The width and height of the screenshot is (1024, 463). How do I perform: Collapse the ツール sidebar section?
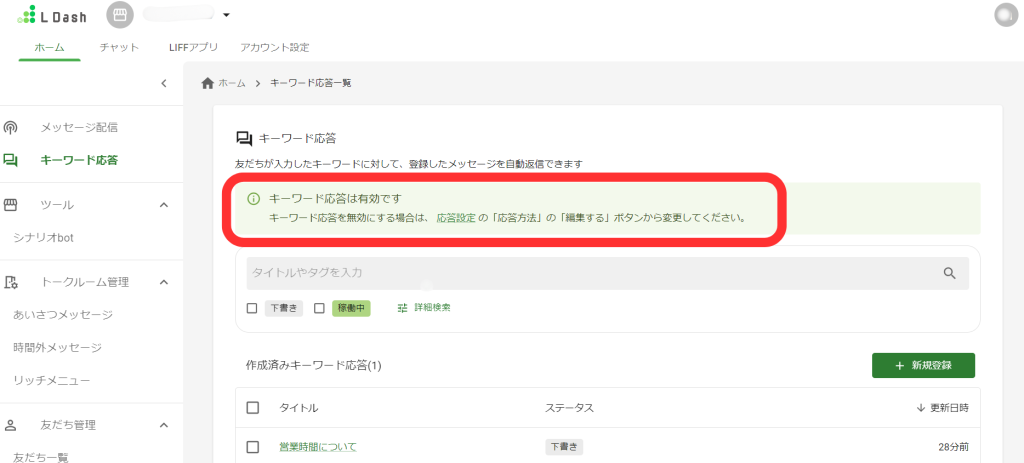(164, 205)
